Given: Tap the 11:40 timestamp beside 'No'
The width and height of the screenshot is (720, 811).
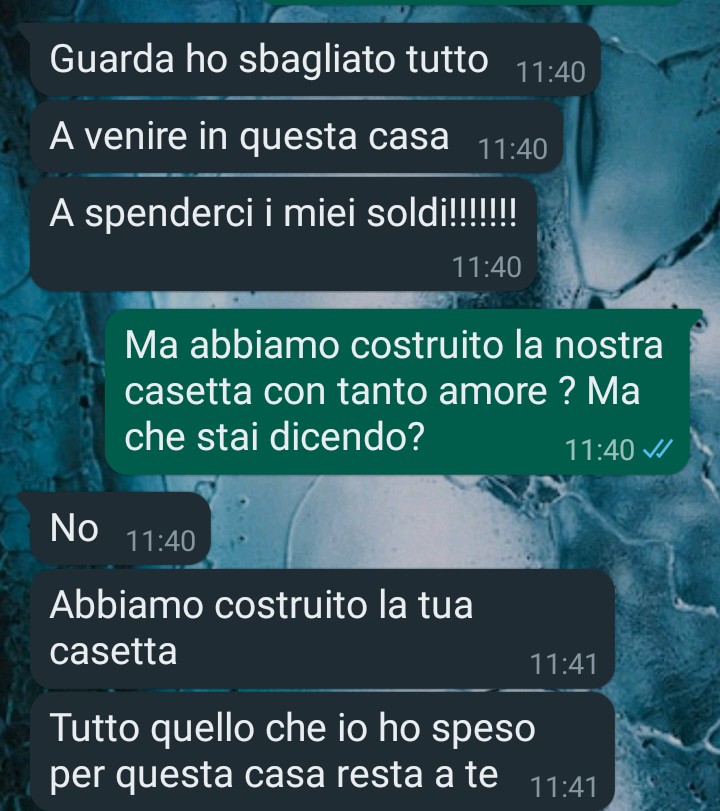Looking at the screenshot, I should 161,542.
